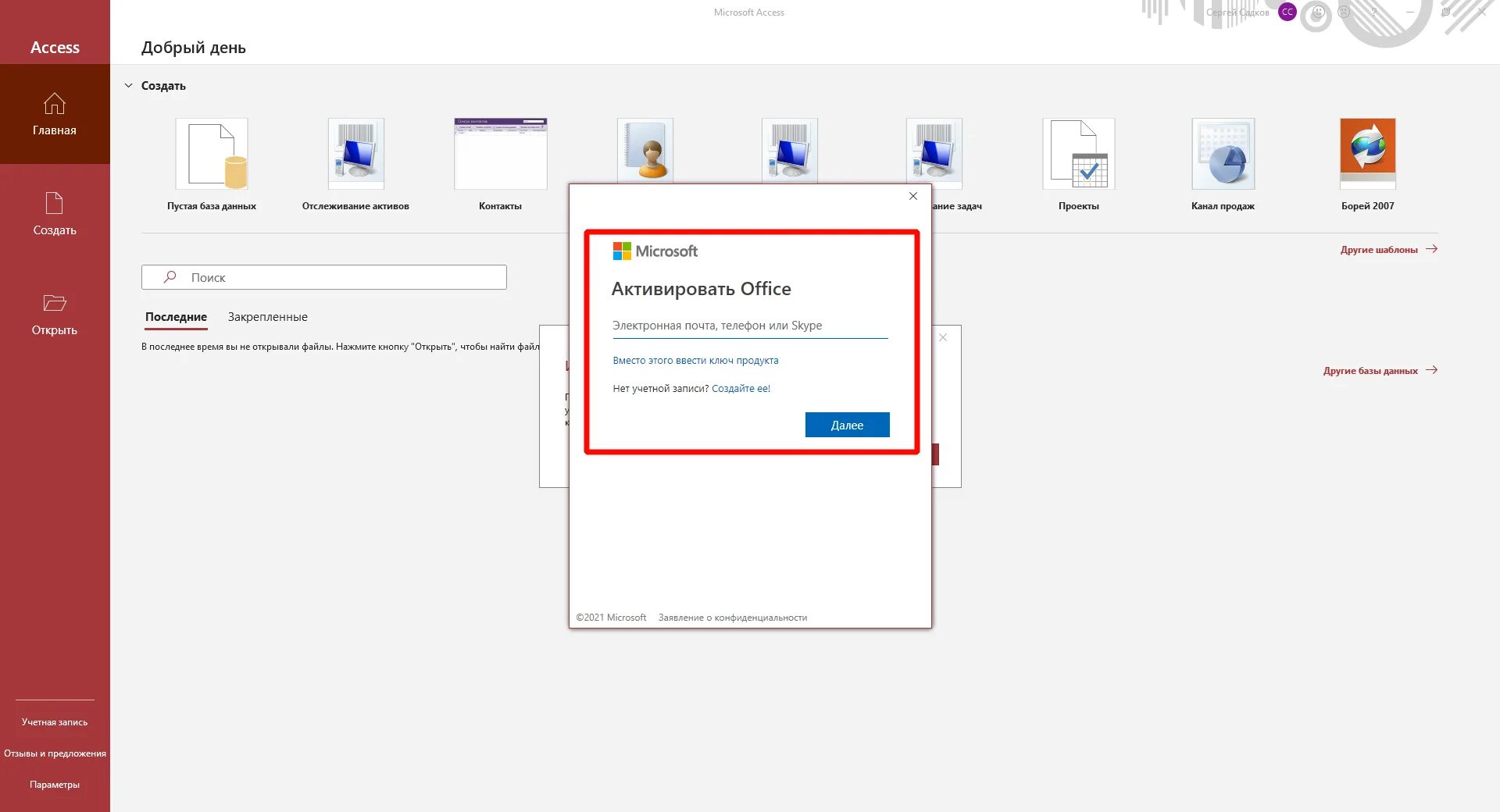Click the Добрый день heading
Screen dimensions: 1500x812
(x=194, y=48)
